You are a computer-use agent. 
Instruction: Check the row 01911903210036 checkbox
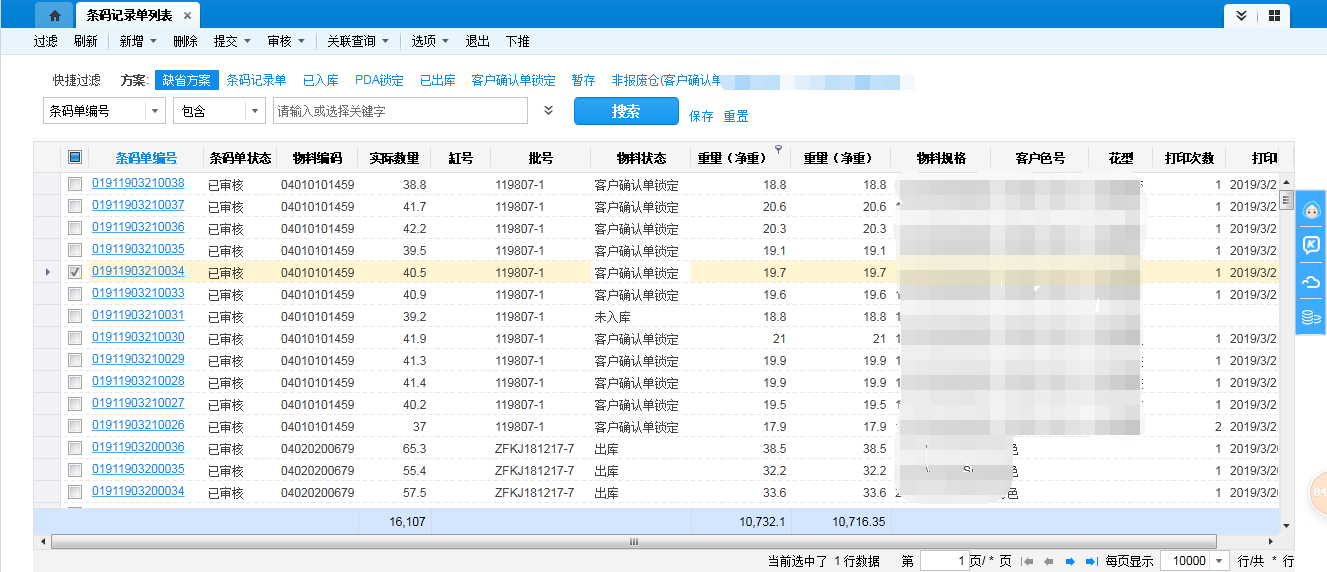(75, 229)
